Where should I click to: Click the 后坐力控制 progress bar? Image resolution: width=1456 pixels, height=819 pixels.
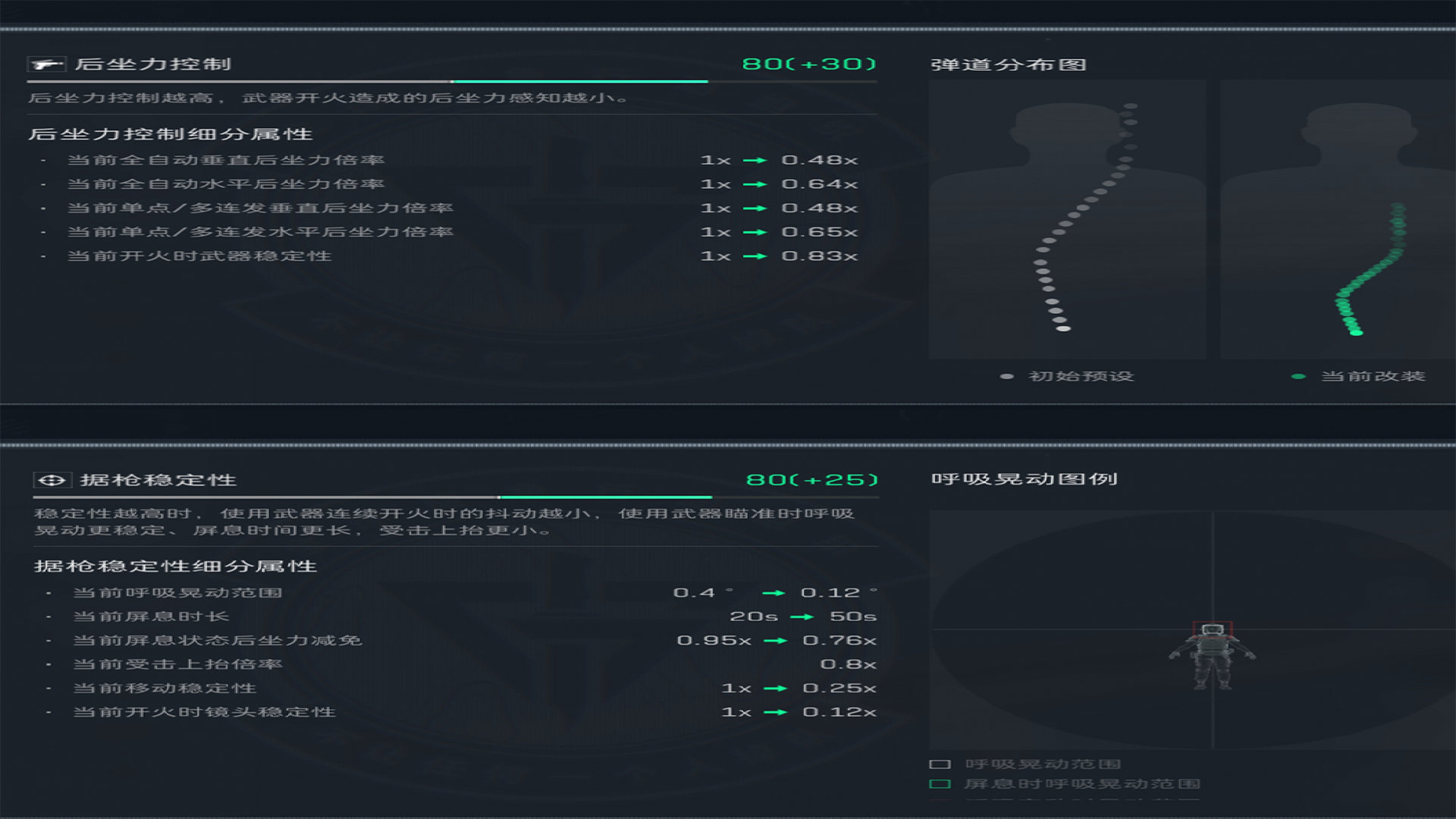(452, 81)
